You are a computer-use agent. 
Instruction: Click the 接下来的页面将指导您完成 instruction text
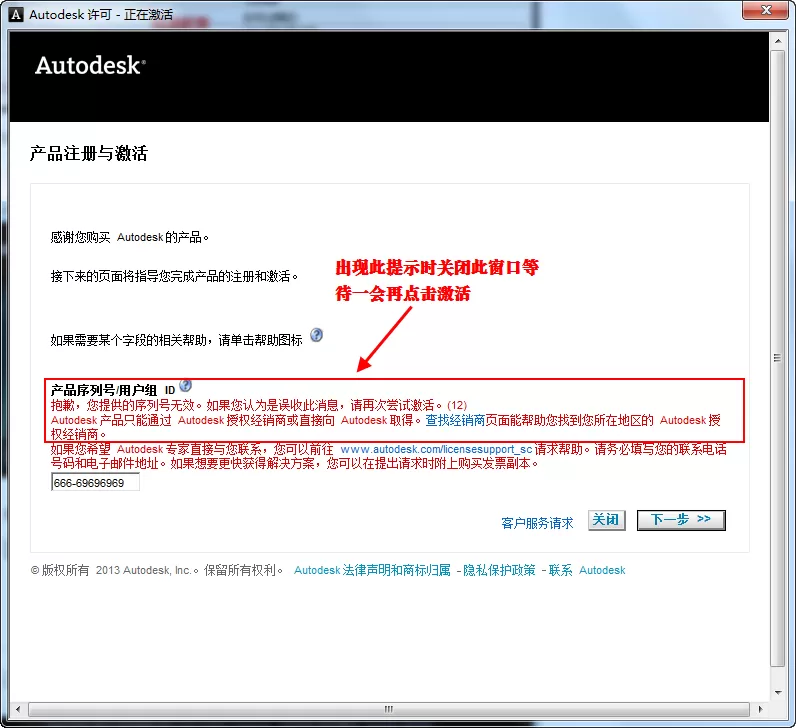[174, 276]
